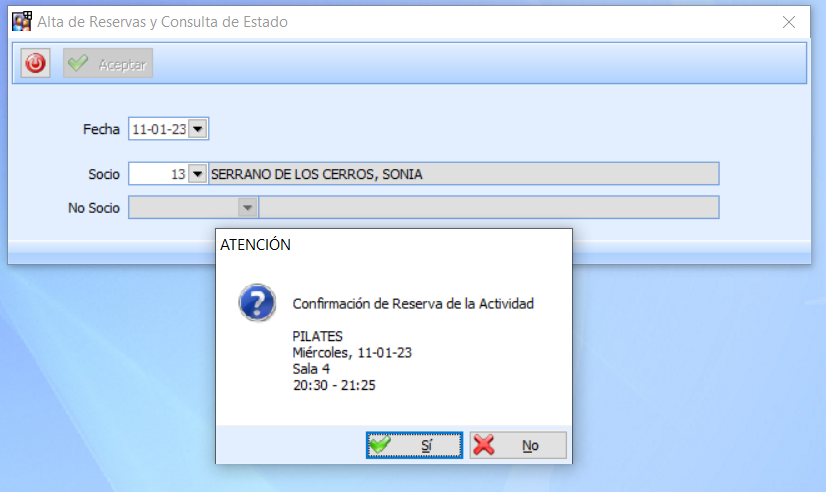Screen dimensions: 826x492
Task: Click the Aceptar toolbar button label
Action: [x=122, y=64]
